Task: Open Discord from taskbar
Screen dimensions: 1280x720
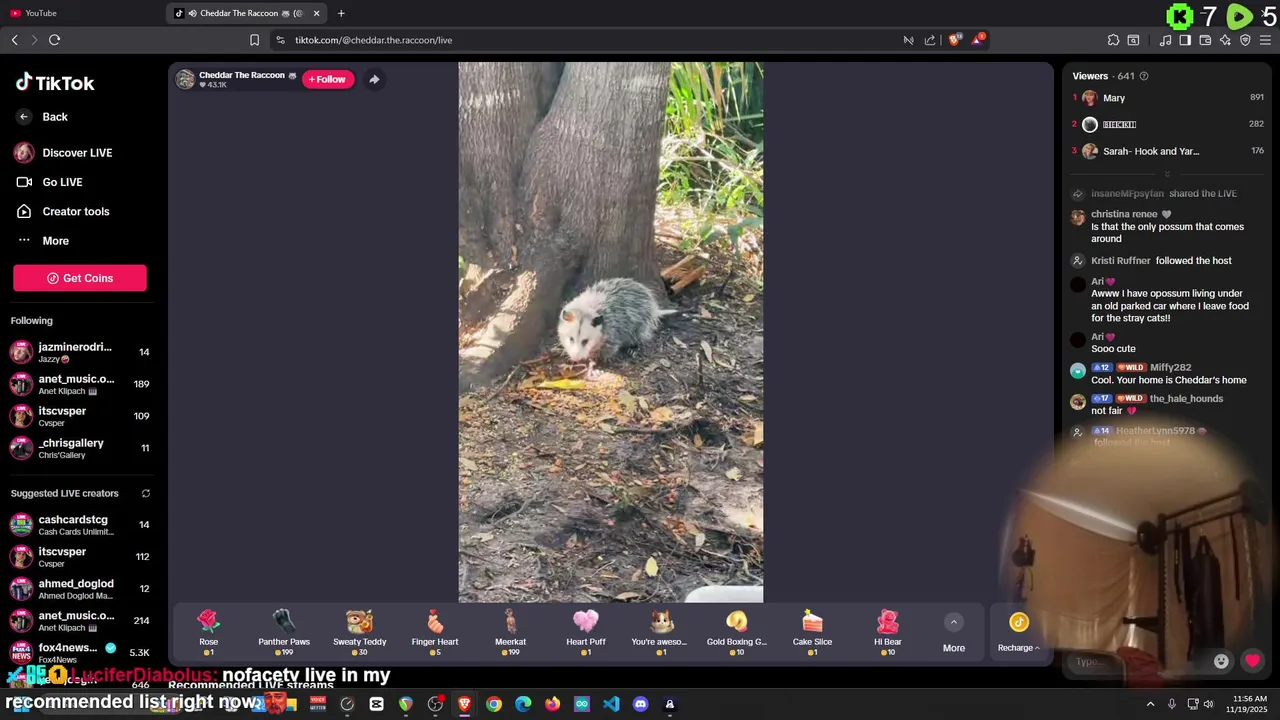Action: [640, 704]
